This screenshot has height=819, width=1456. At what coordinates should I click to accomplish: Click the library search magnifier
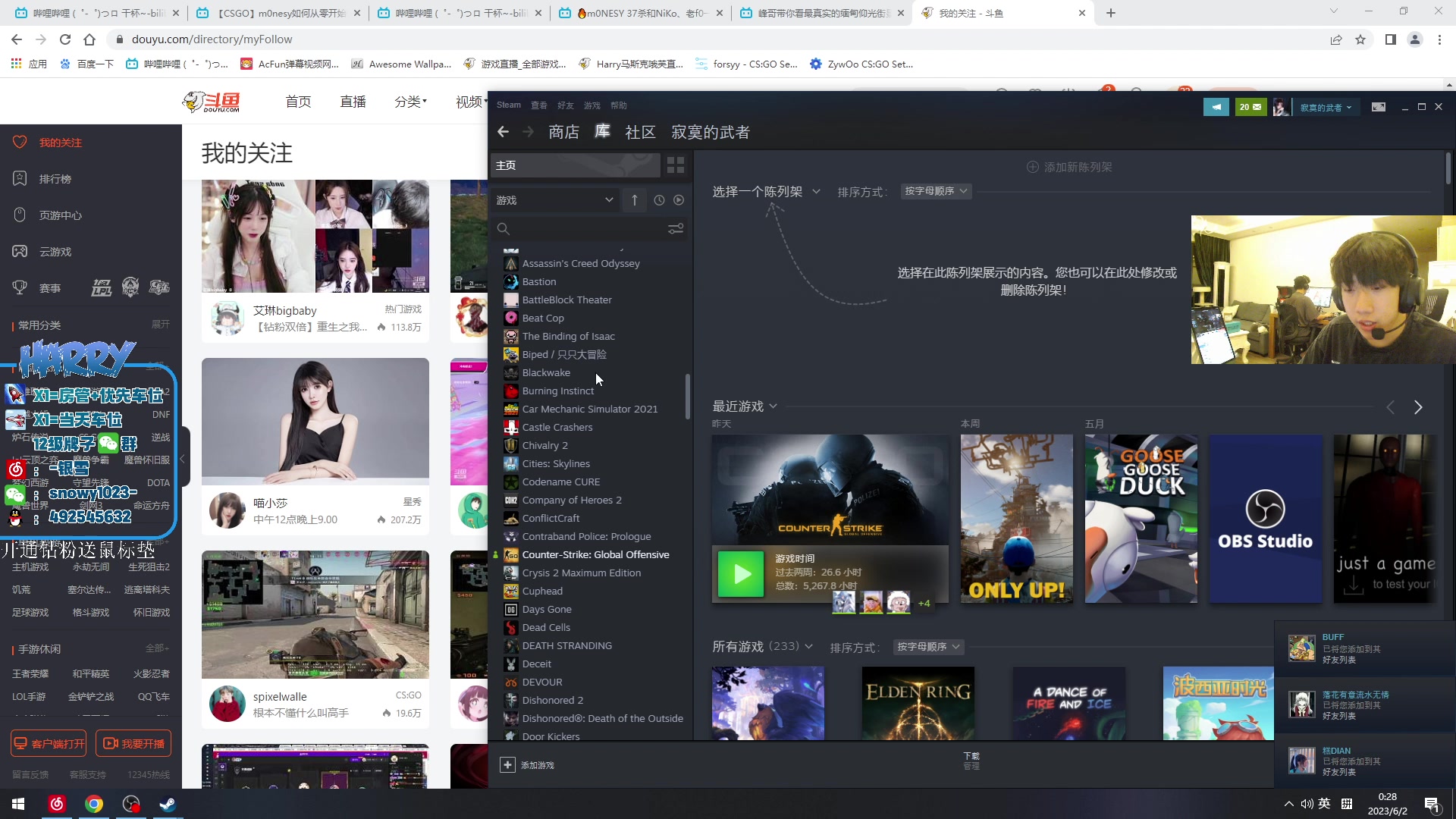pyautogui.click(x=503, y=228)
